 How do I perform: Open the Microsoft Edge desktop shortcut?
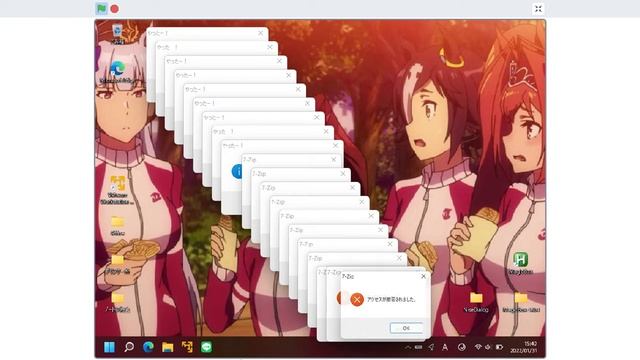pos(118,72)
